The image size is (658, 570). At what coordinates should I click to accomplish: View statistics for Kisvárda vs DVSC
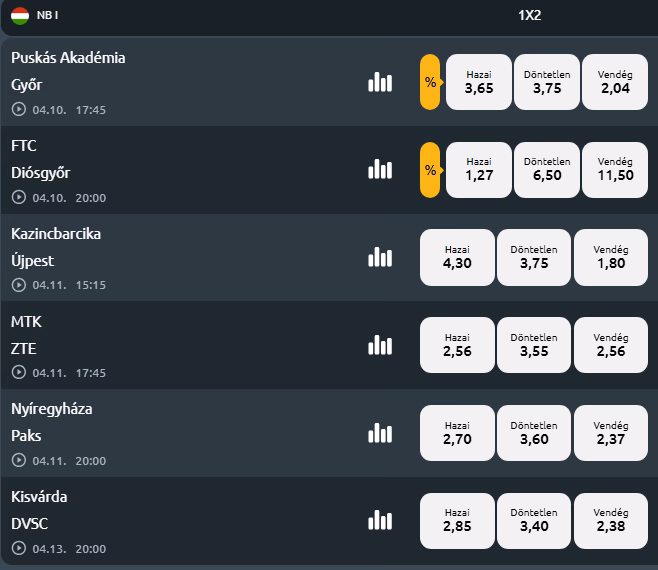[380, 521]
